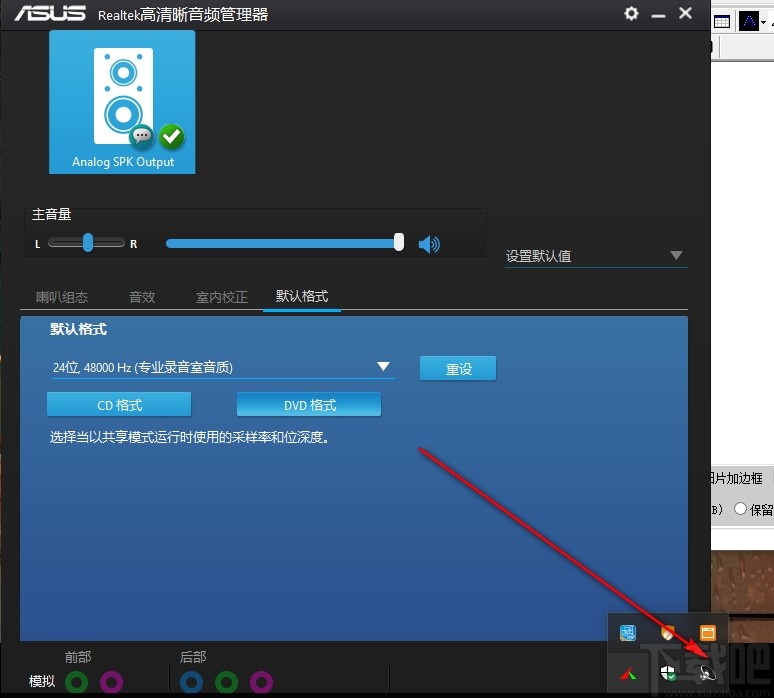
Task: Open the settings gear in the title bar
Action: (x=631, y=13)
